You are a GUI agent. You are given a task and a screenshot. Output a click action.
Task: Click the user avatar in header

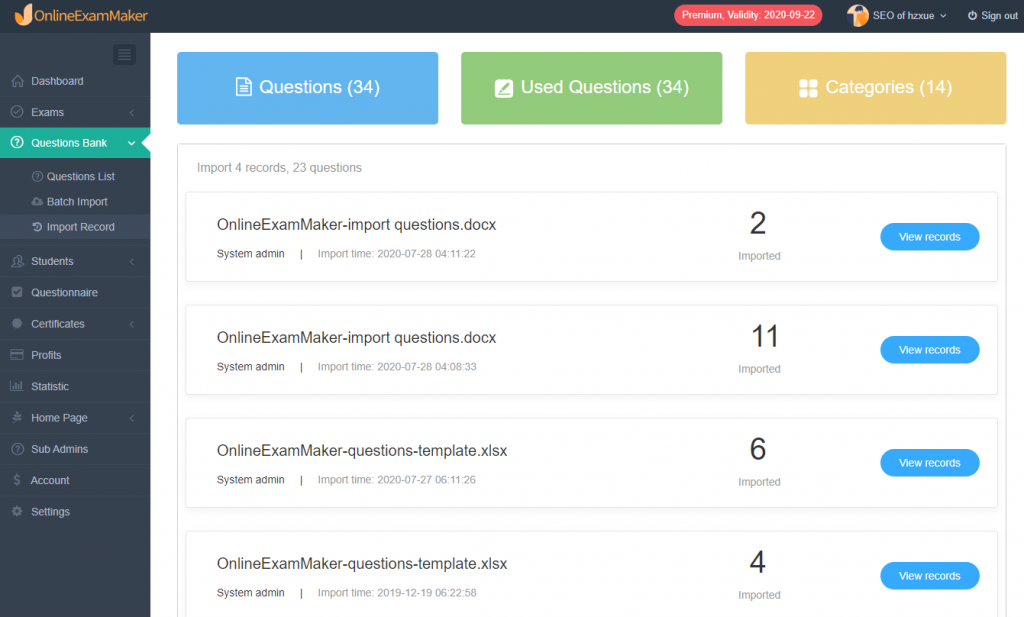[858, 15]
